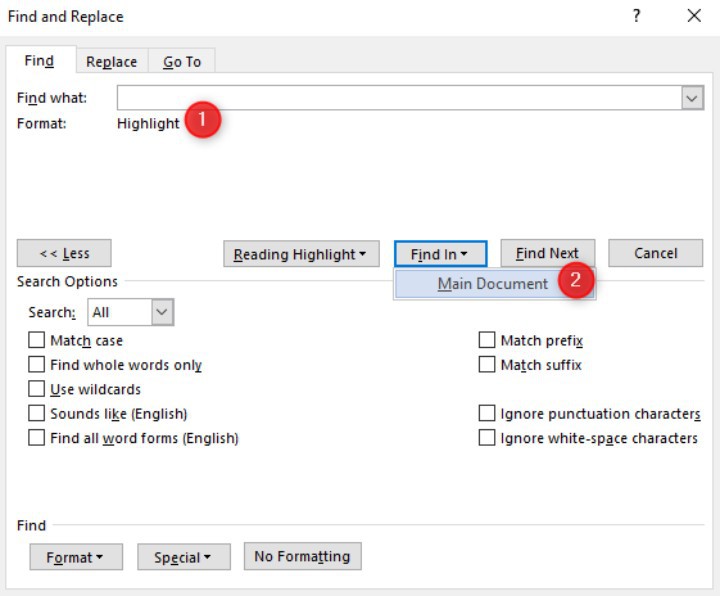Switch to the Replace tab

[x=112, y=62]
